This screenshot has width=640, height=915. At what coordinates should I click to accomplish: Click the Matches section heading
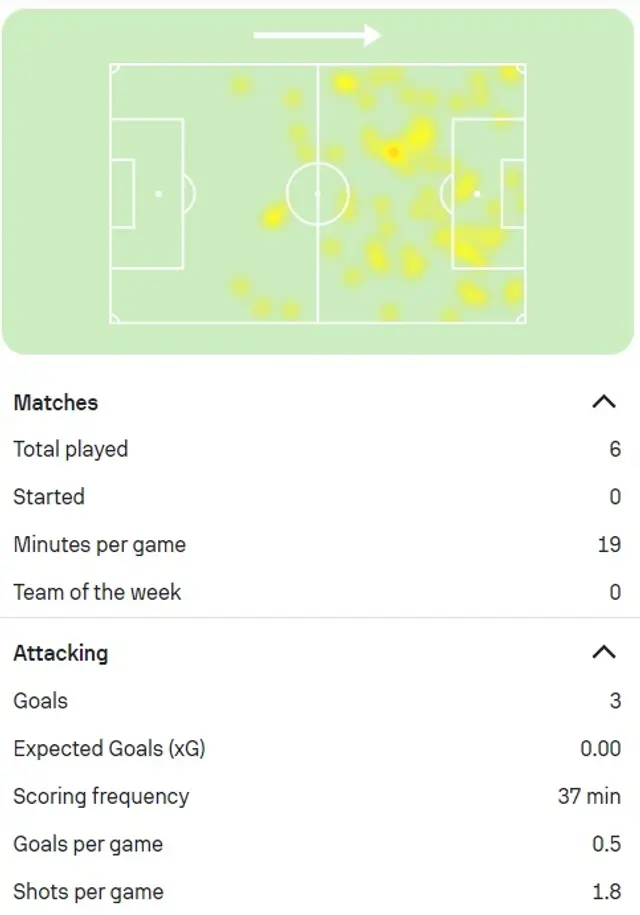click(x=56, y=403)
